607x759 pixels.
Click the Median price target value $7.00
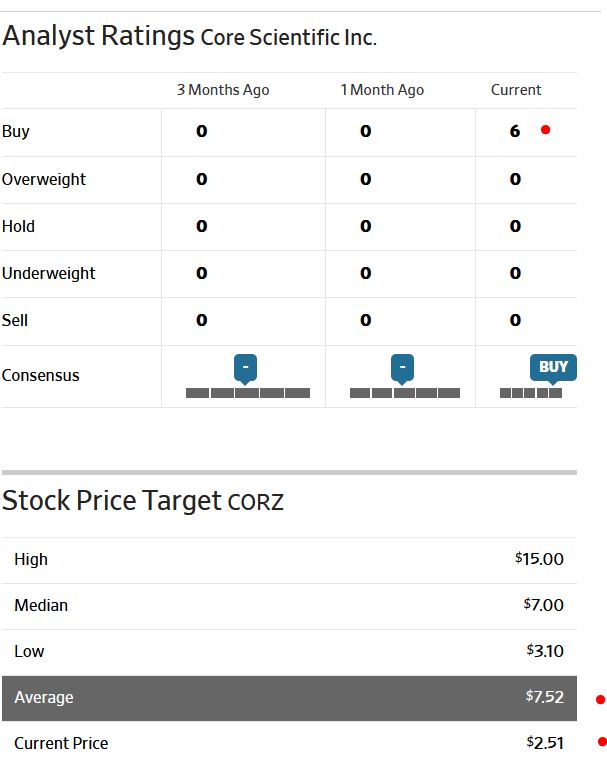(x=544, y=605)
